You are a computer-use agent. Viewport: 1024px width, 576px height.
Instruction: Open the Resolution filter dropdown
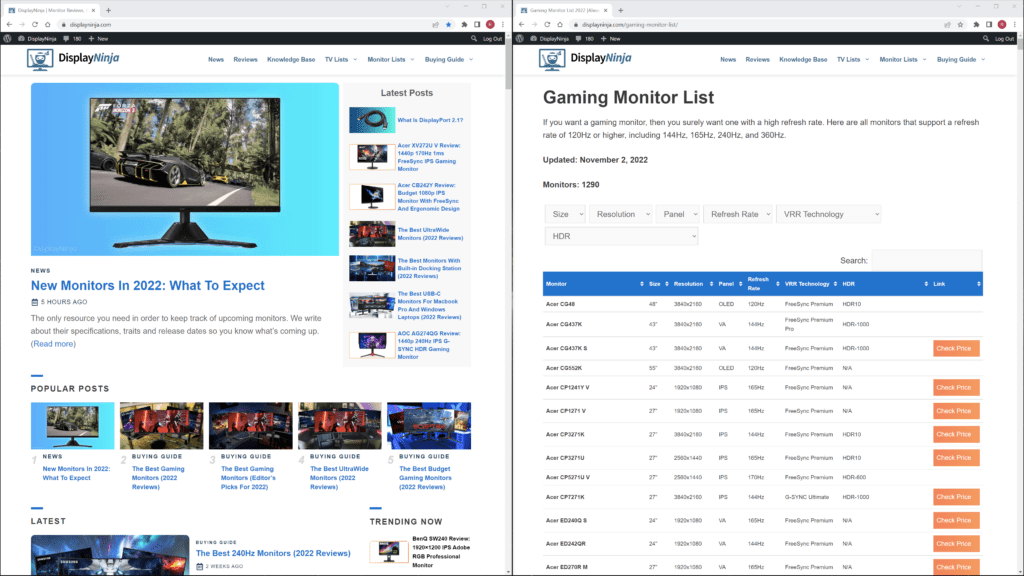(620, 213)
